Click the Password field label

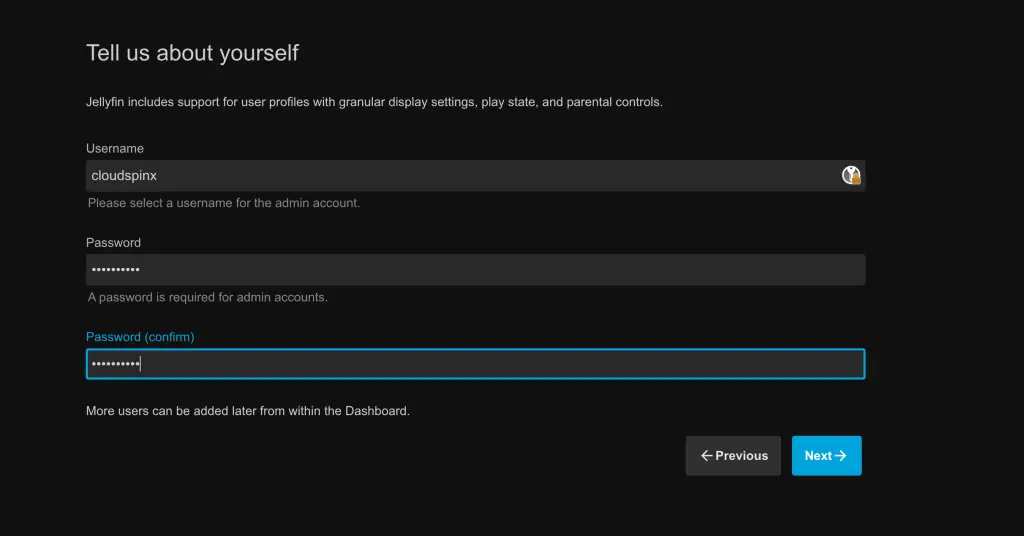tap(113, 243)
